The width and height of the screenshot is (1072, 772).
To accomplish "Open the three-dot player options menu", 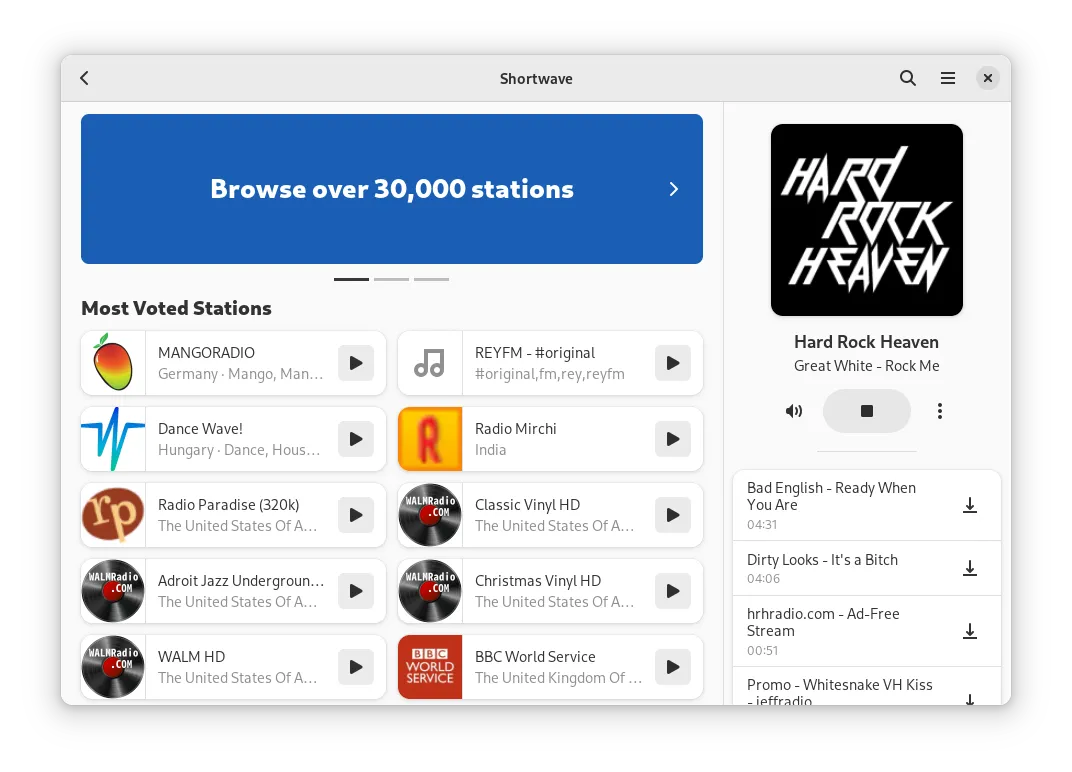I will pyautogui.click(x=939, y=411).
